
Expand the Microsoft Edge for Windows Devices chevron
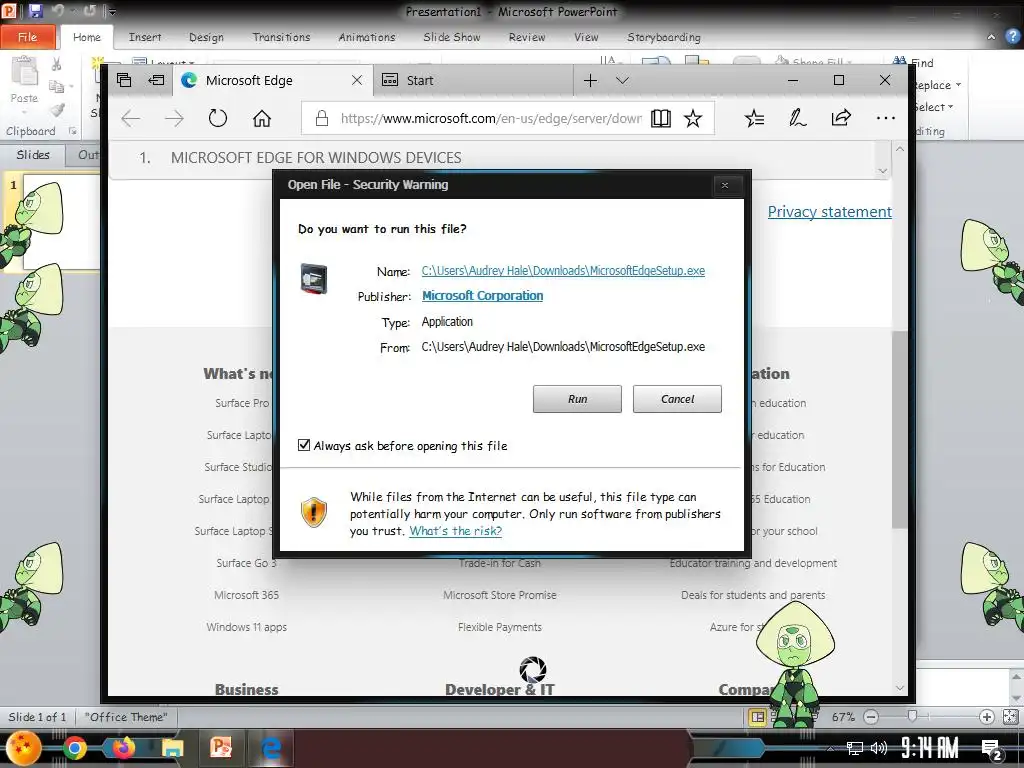click(883, 170)
